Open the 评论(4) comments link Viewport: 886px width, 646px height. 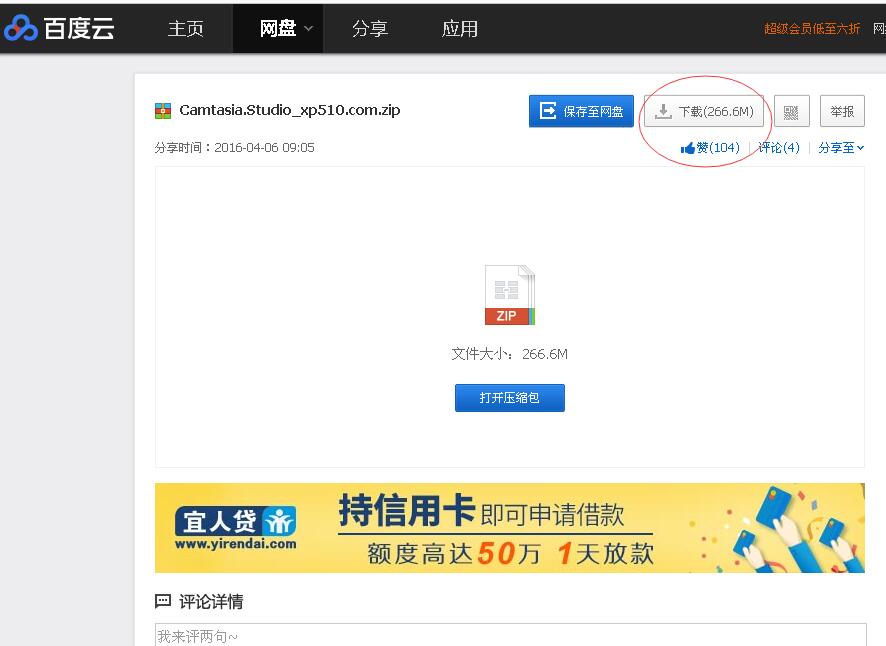pos(779,147)
